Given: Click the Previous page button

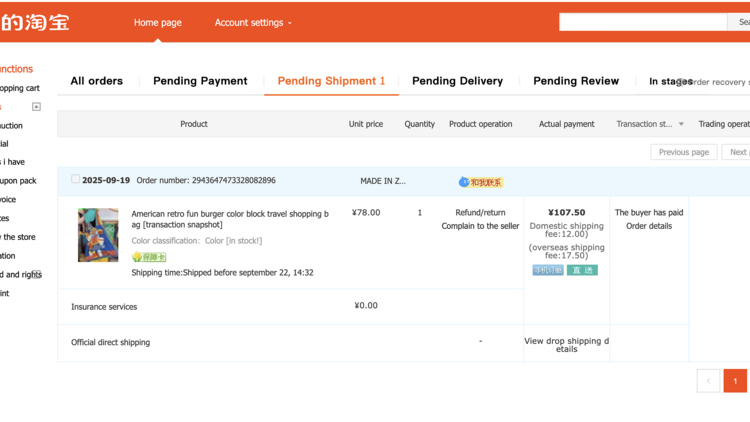Looking at the screenshot, I should click(x=684, y=152).
